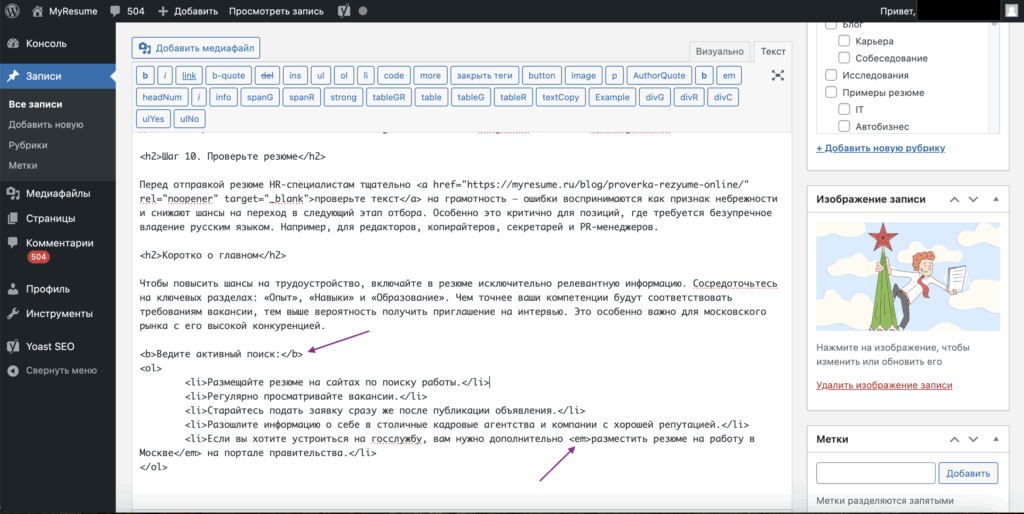
Task: Move Изображение записи panel down
Action: [973, 199]
